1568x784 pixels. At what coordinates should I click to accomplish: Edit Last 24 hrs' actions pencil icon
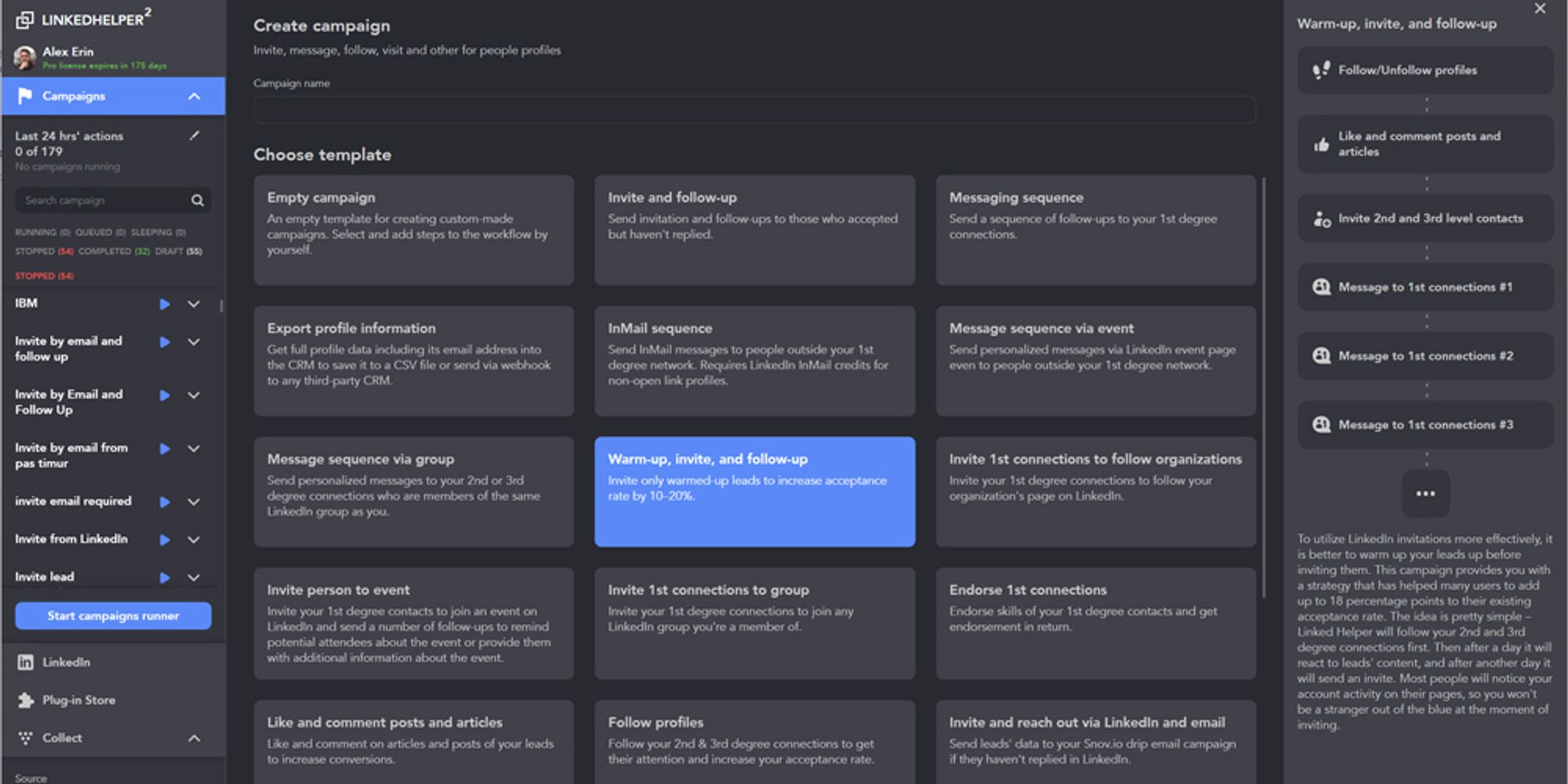click(194, 136)
